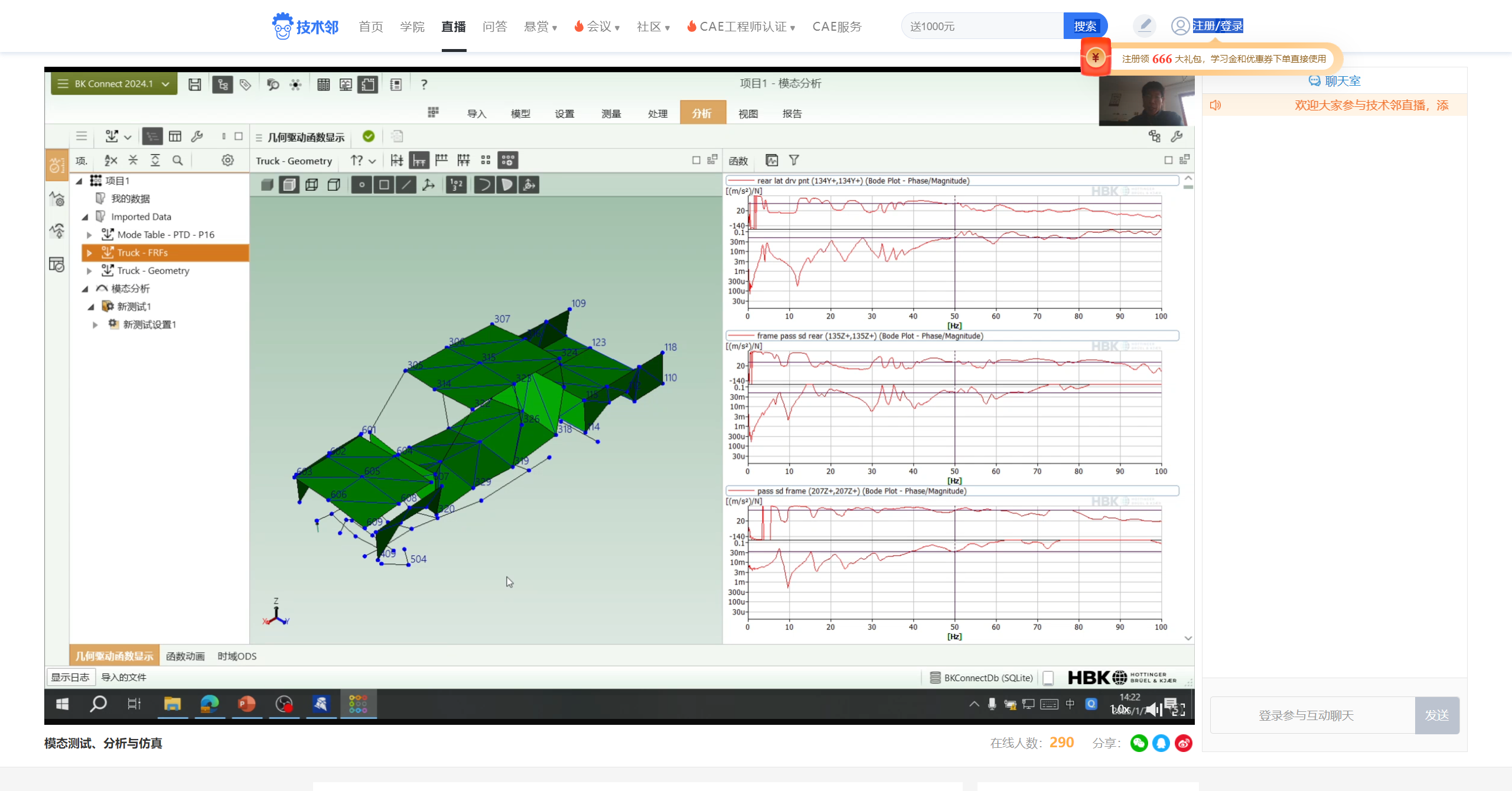1512x791 pixels.
Task: Collapse the 项目1 tree node
Action: click(x=79, y=181)
